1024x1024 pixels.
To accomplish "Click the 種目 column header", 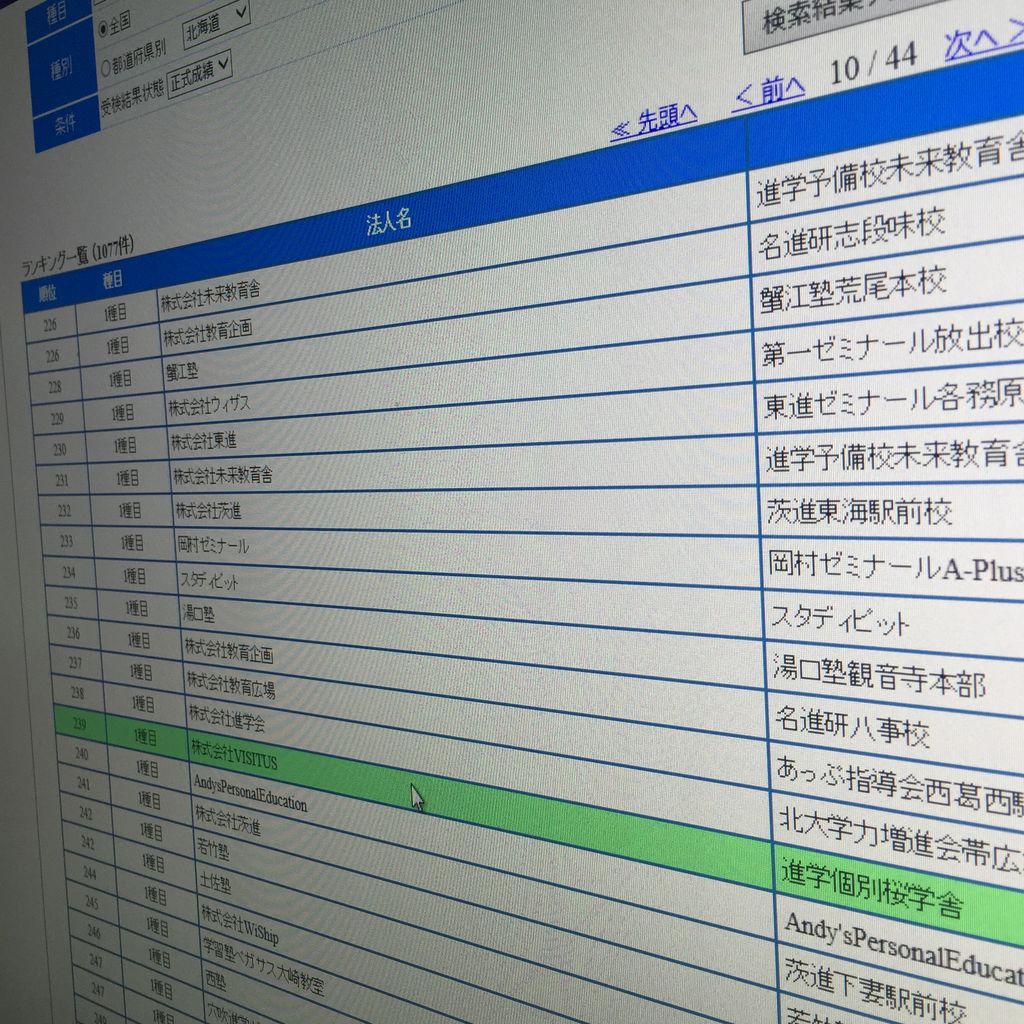I will (x=112, y=280).
